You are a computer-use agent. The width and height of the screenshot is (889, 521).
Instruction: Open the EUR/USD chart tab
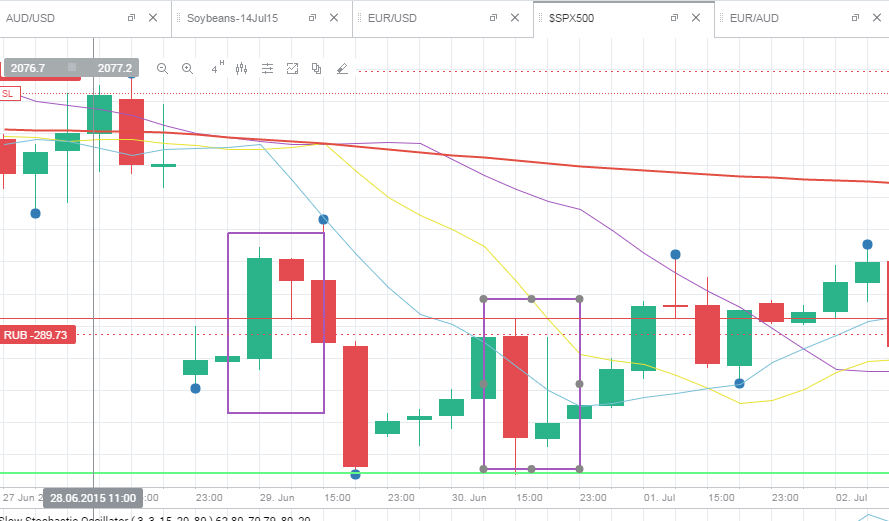click(392, 18)
